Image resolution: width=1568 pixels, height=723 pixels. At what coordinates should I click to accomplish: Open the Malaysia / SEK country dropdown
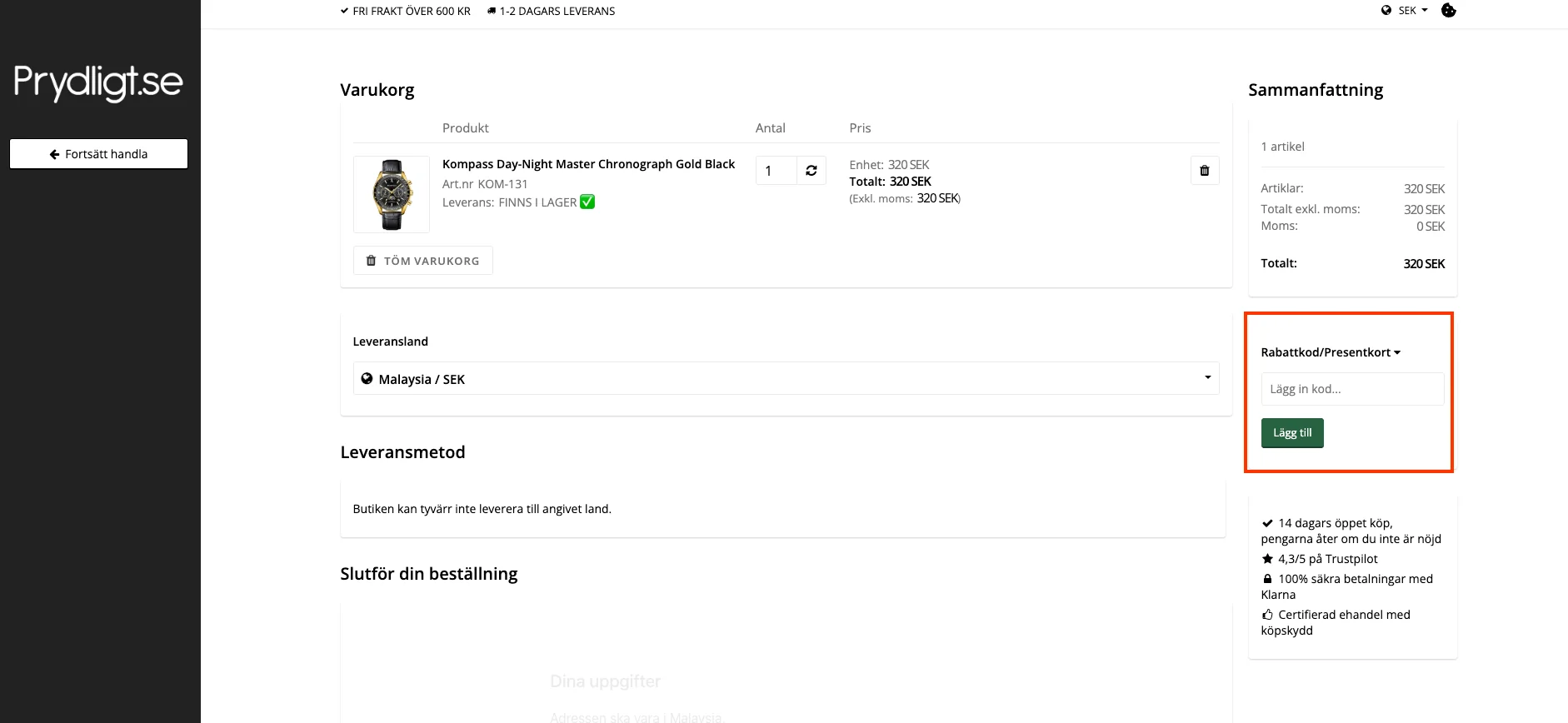(786, 378)
